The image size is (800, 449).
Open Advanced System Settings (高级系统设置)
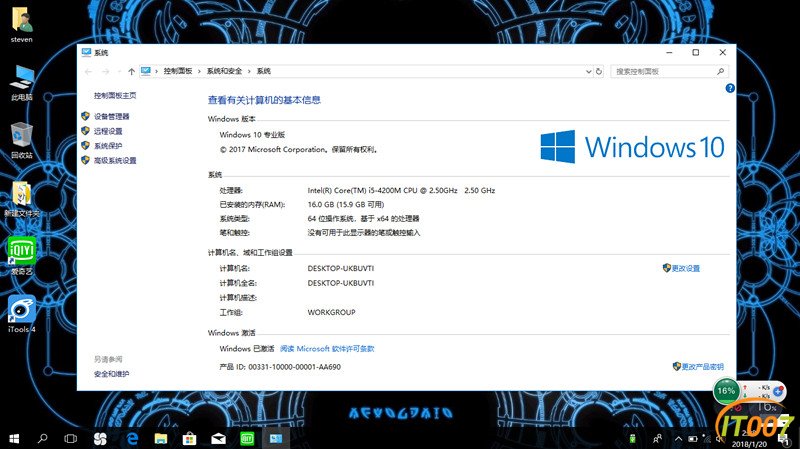click(115, 161)
